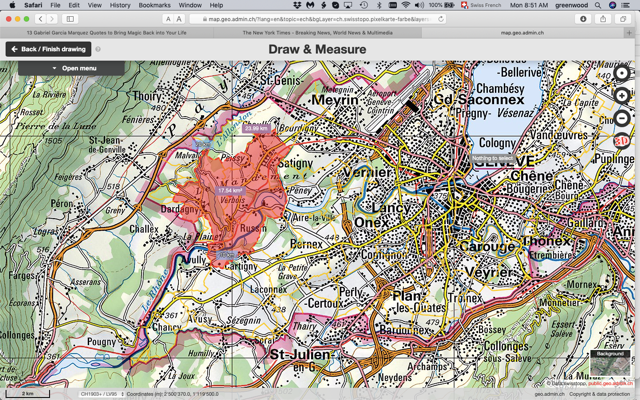
Task: Click the geolocation button on the map
Action: click(x=621, y=74)
